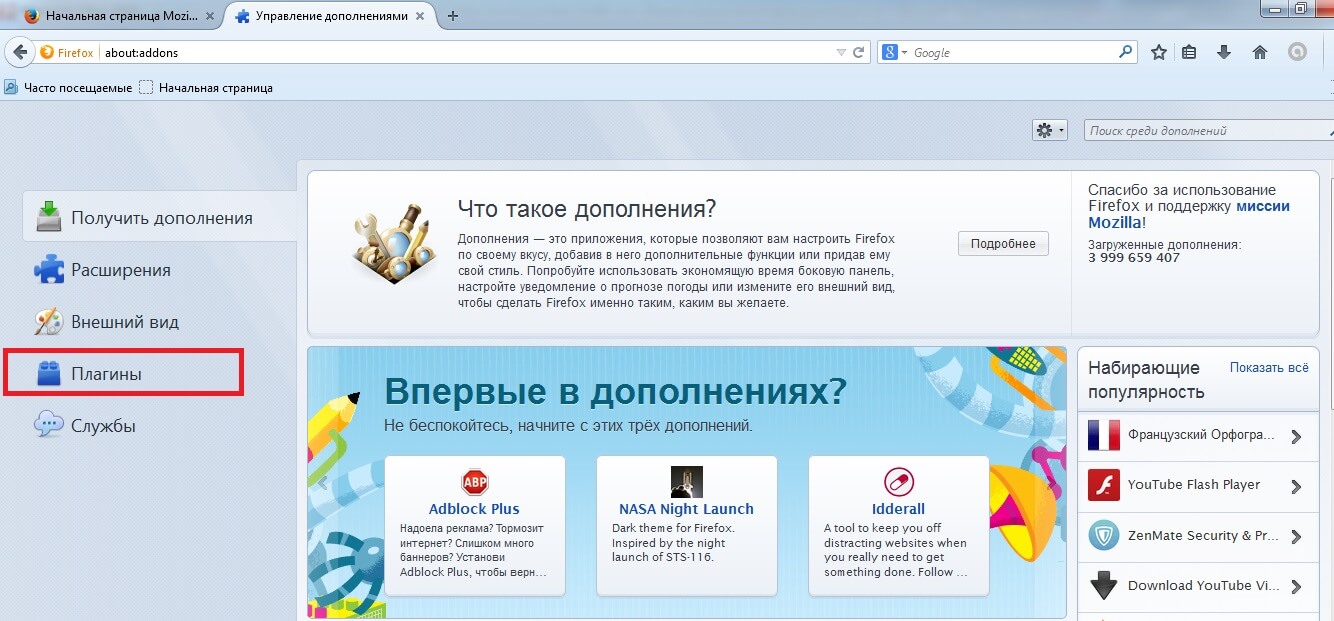Image resolution: width=1334 pixels, height=621 pixels.
Task: Open the Idderall add-on card
Action: [899, 525]
